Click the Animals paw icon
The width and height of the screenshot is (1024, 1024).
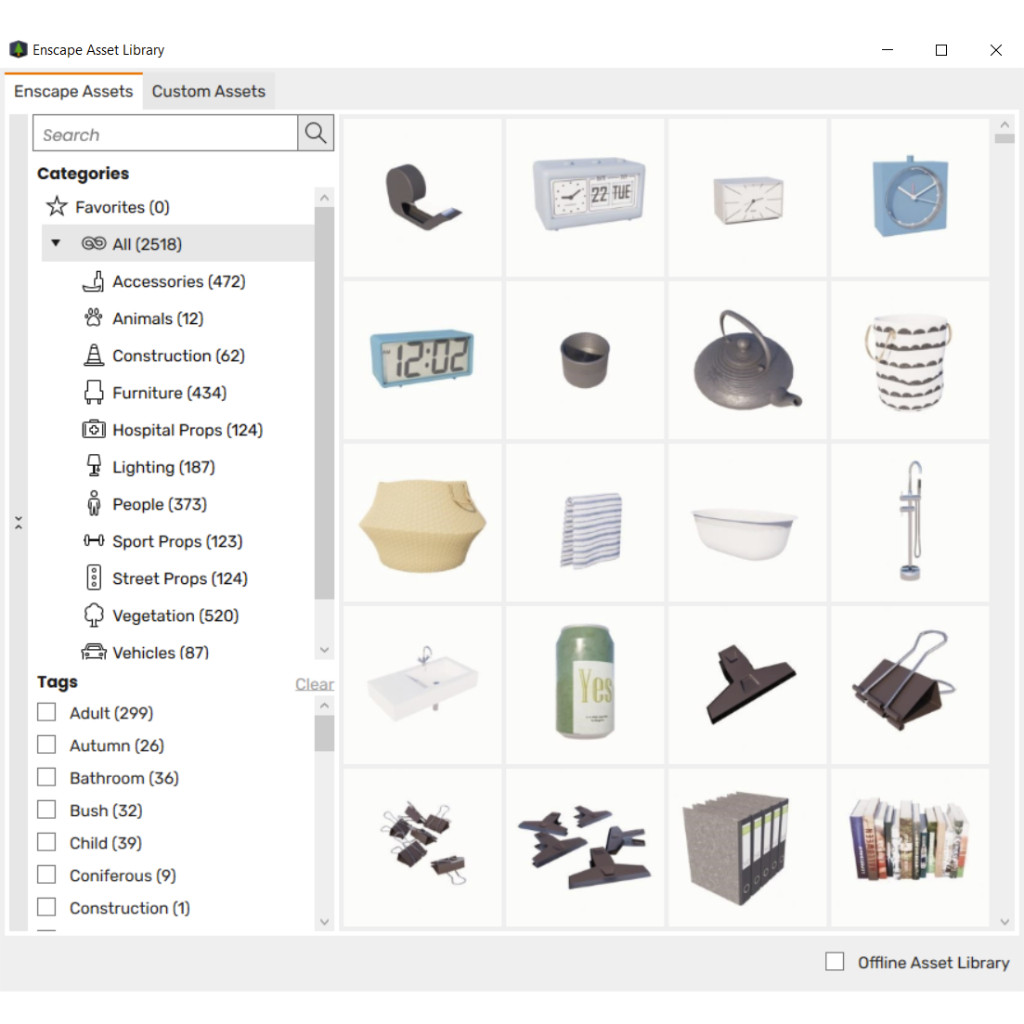tap(93, 318)
